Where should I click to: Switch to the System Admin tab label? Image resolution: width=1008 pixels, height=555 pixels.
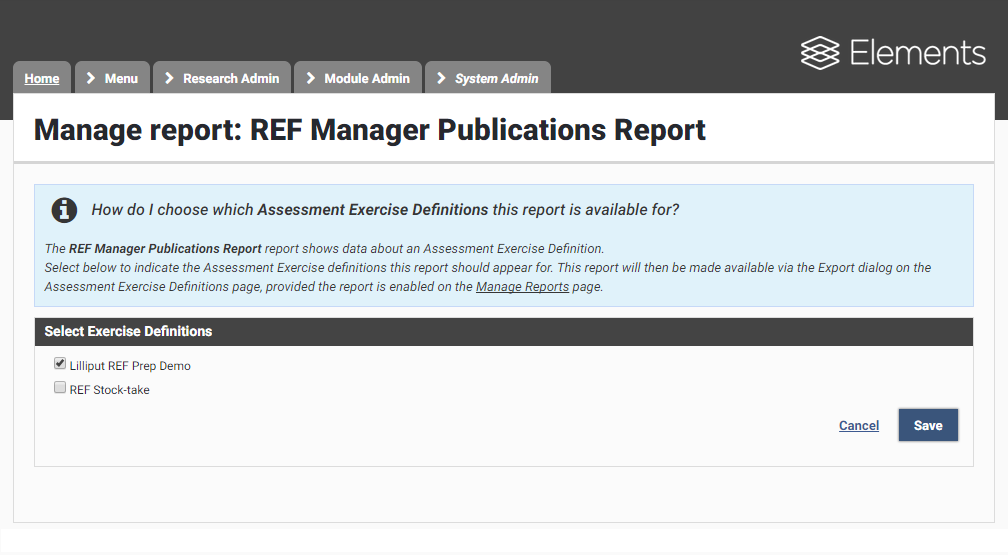tap(496, 78)
